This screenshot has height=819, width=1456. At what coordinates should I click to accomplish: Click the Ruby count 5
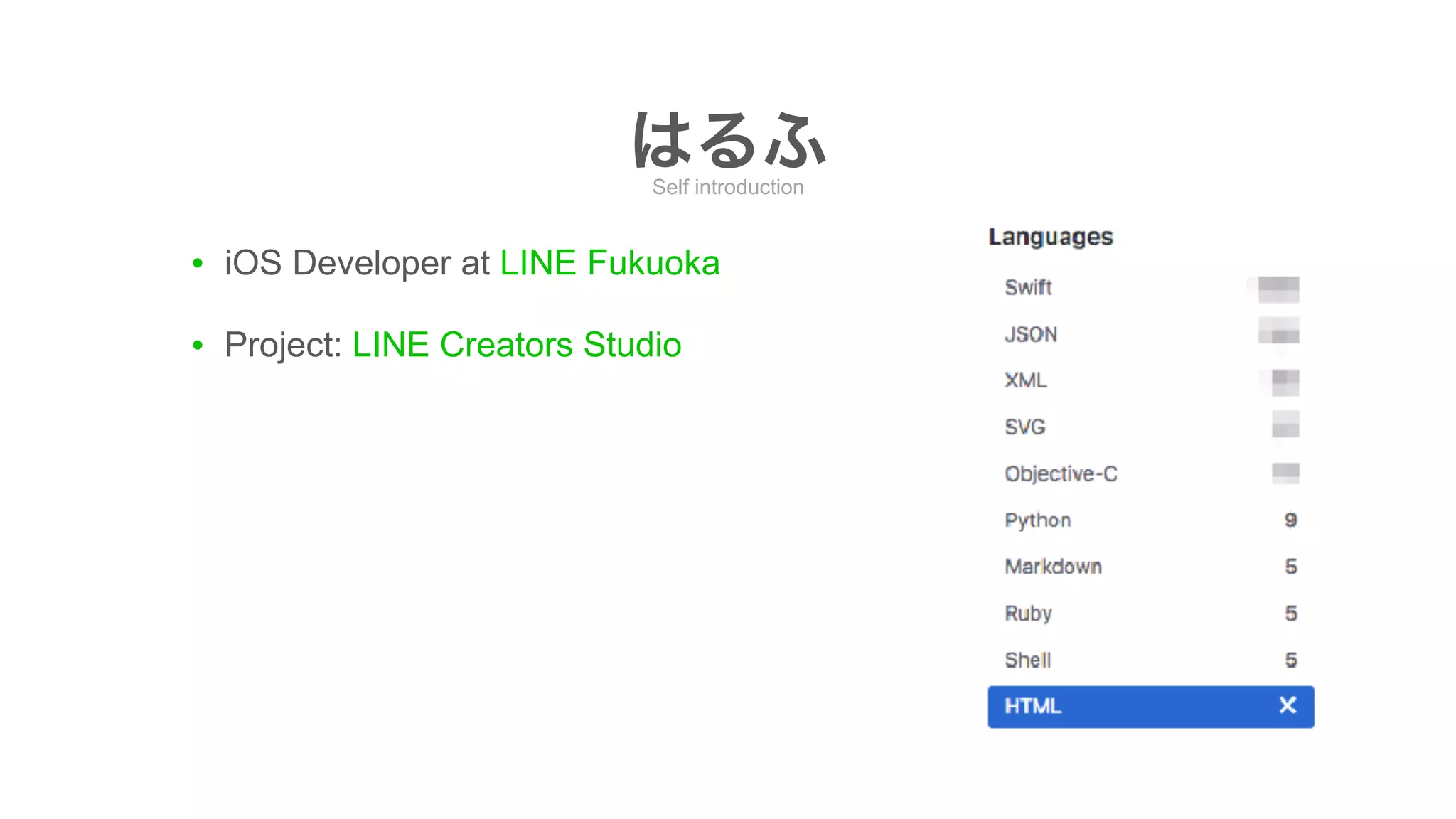point(1291,613)
